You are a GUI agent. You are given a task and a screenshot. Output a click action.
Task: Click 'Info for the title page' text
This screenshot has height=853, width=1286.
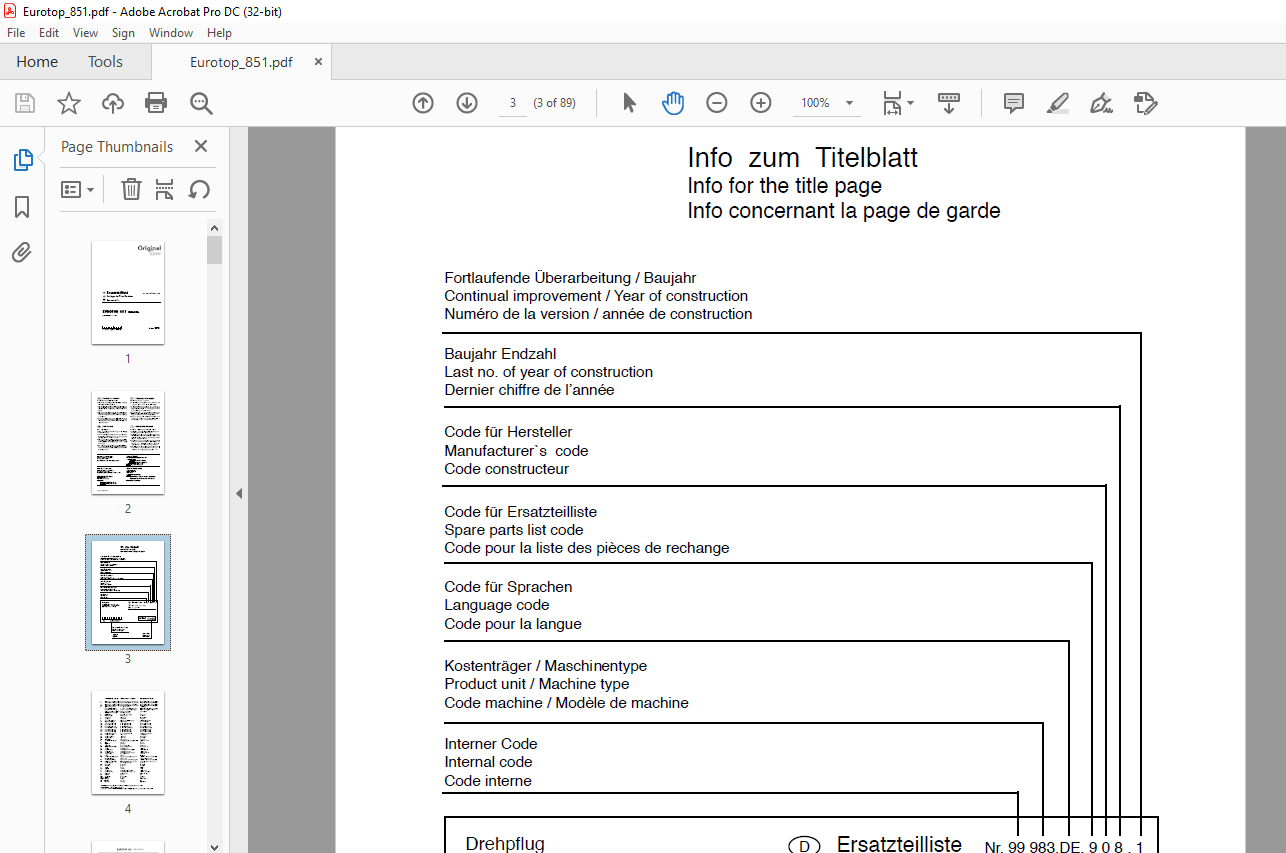tap(785, 186)
